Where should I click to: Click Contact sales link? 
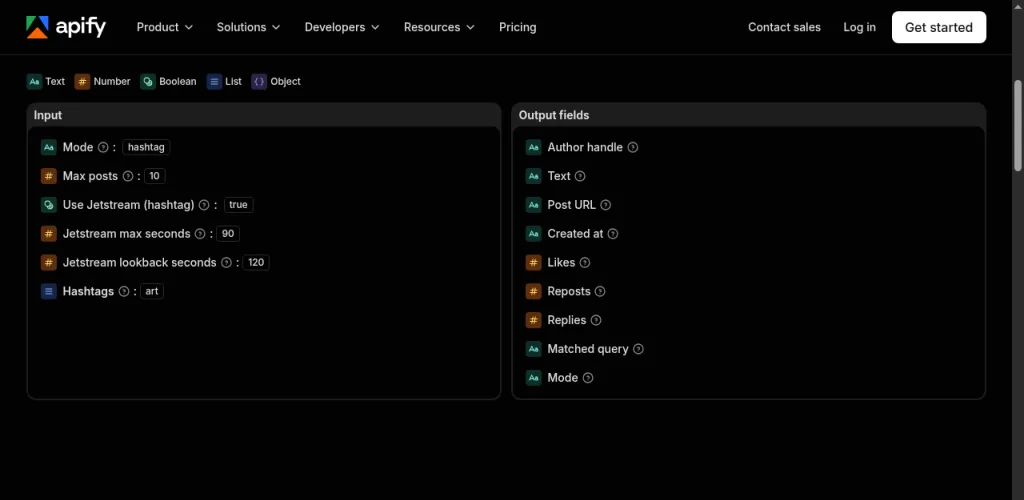pos(784,27)
